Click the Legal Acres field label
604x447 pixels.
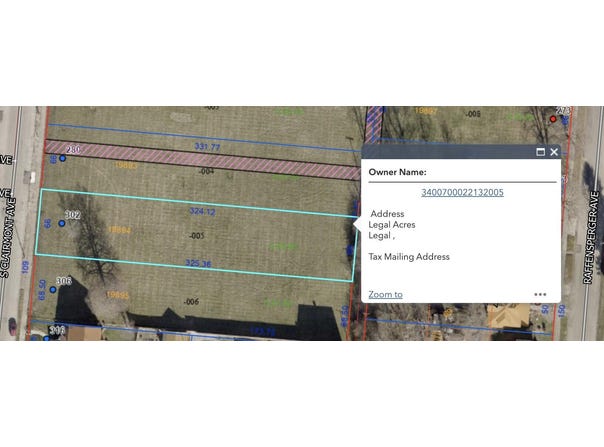[x=392, y=225]
